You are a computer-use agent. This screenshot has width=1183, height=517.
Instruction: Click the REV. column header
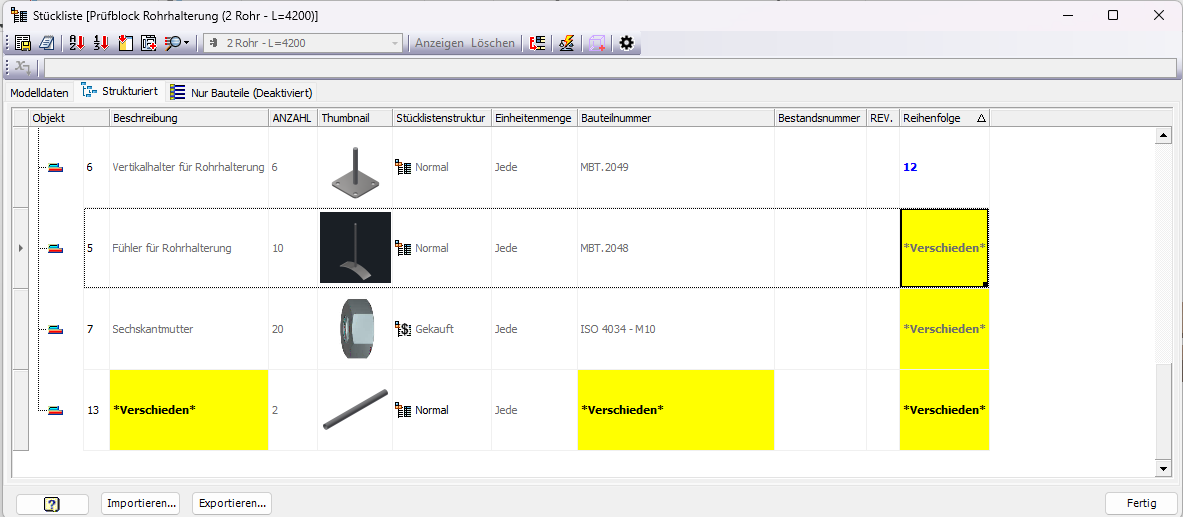tap(883, 118)
